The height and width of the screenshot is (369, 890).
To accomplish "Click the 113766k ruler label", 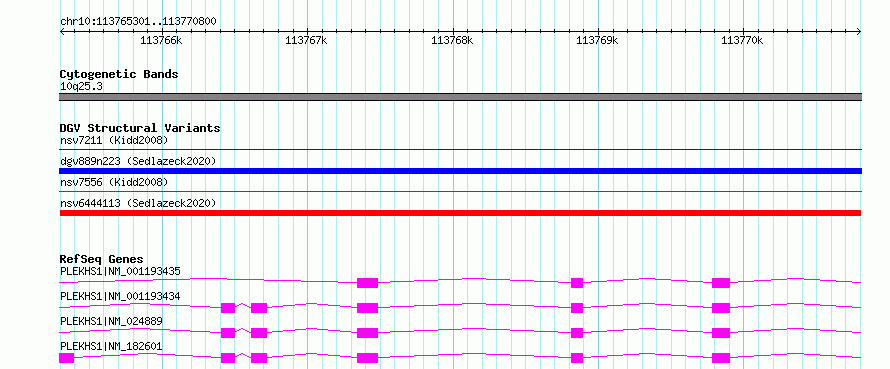I will click(161, 40).
